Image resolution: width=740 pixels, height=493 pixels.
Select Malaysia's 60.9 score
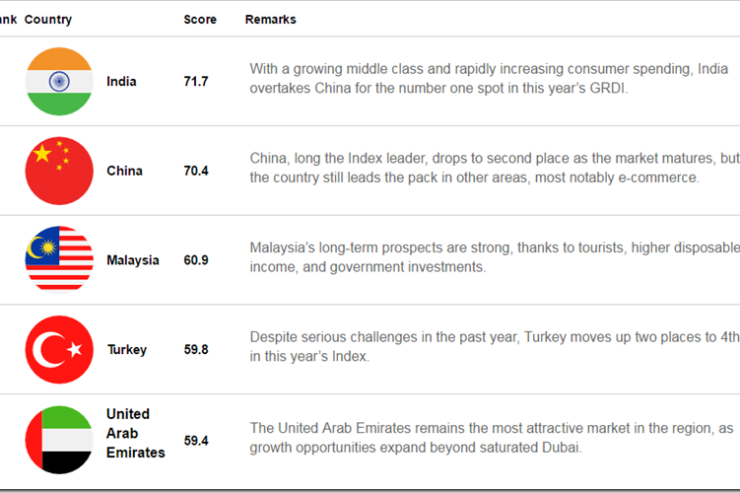point(196,260)
